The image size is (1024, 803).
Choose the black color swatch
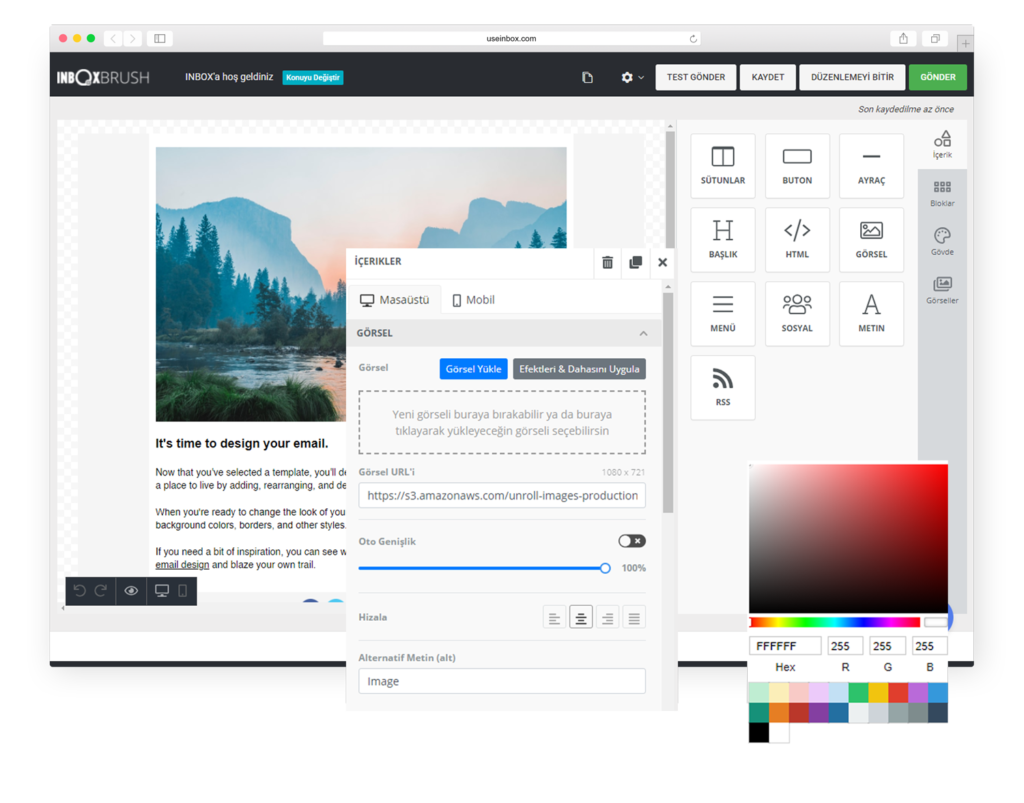(757, 733)
